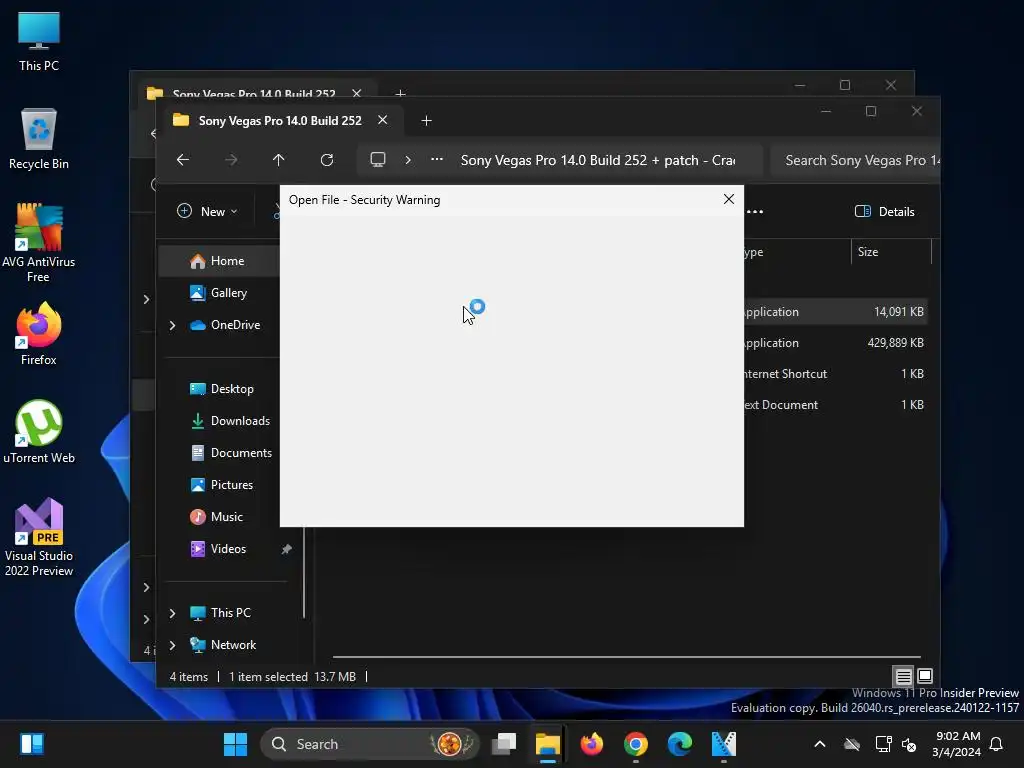This screenshot has height=768, width=1024.
Task: Click the muted volume tray icon
Action: tap(908, 744)
